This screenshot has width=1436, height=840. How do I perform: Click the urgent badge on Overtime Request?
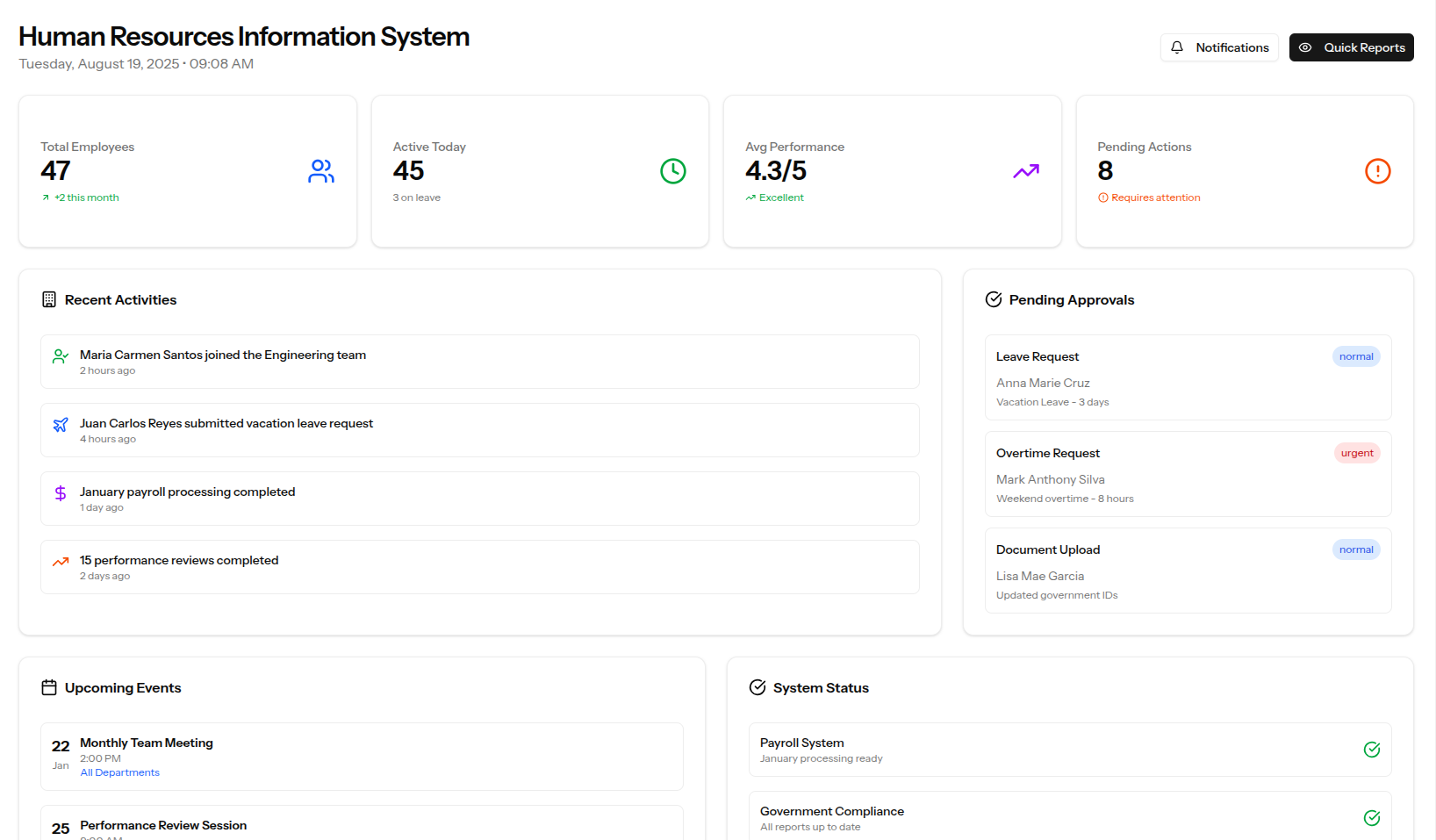click(x=1357, y=453)
